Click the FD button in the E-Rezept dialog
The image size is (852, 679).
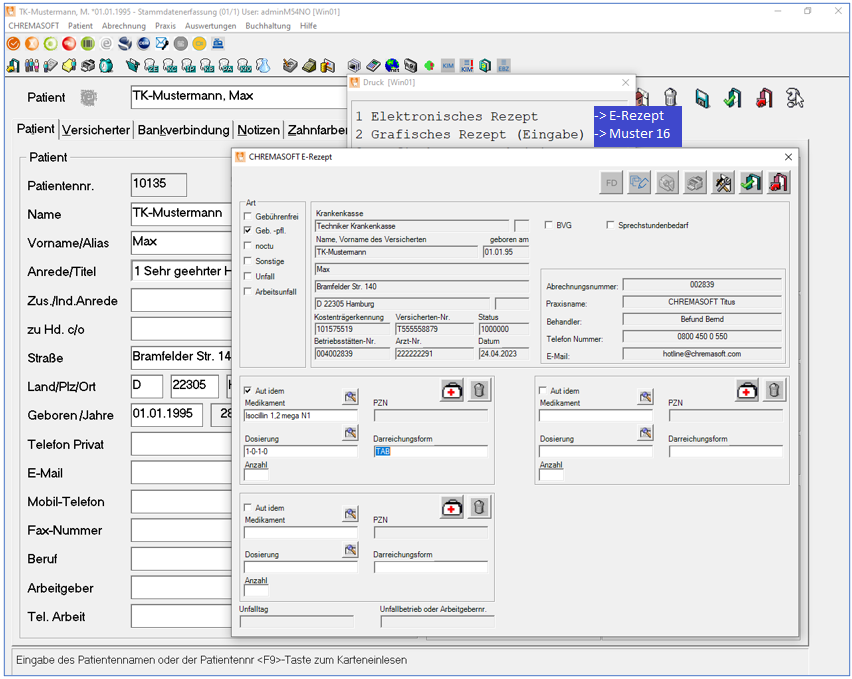click(x=611, y=183)
